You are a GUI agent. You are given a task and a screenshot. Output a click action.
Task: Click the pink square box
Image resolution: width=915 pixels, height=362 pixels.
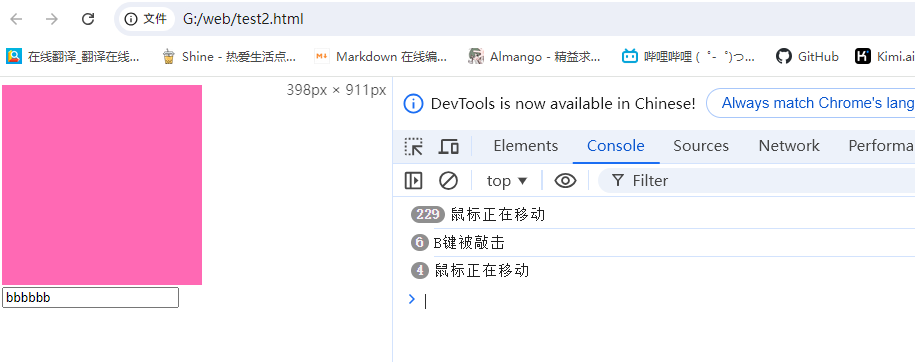tap(102, 185)
